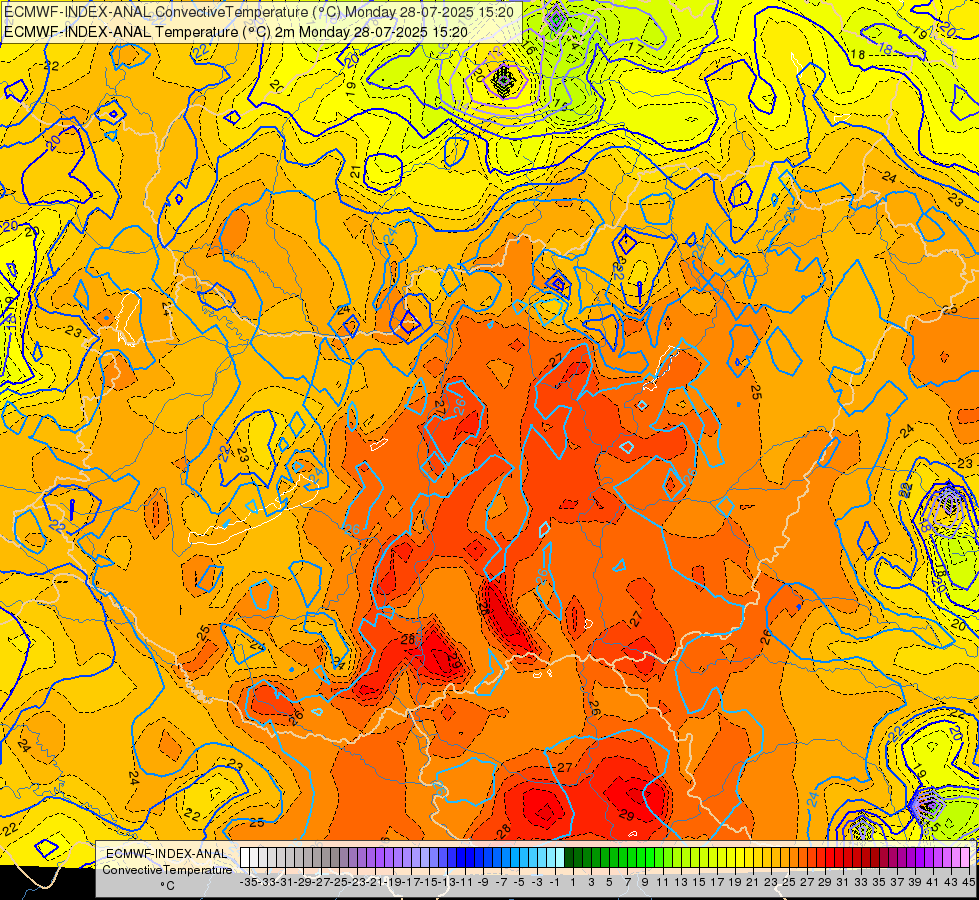Pick the leftmost white swatch of the legend scale

[x=245, y=857]
